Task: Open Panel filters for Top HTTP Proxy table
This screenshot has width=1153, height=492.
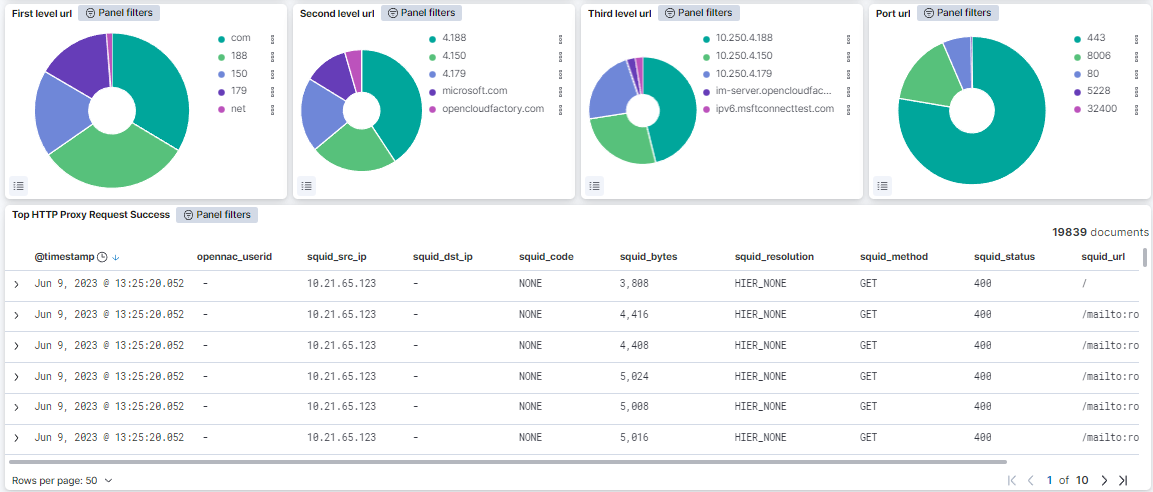Action: [x=217, y=215]
